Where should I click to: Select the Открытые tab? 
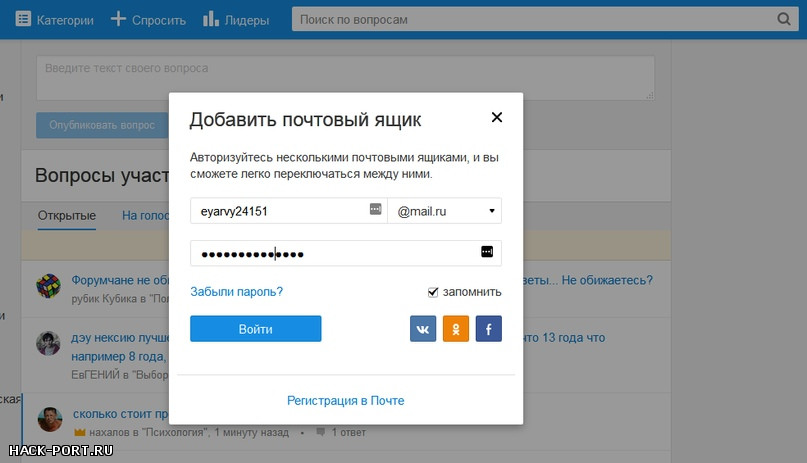(67, 215)
